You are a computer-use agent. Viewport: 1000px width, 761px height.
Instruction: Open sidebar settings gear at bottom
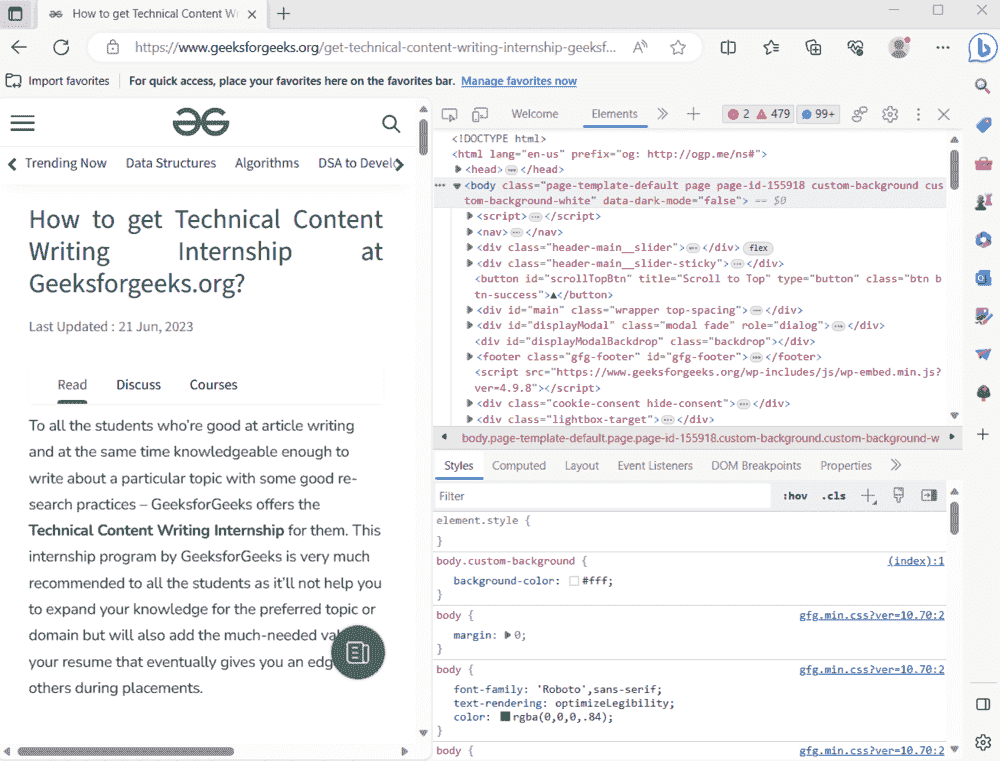[983, 742]
